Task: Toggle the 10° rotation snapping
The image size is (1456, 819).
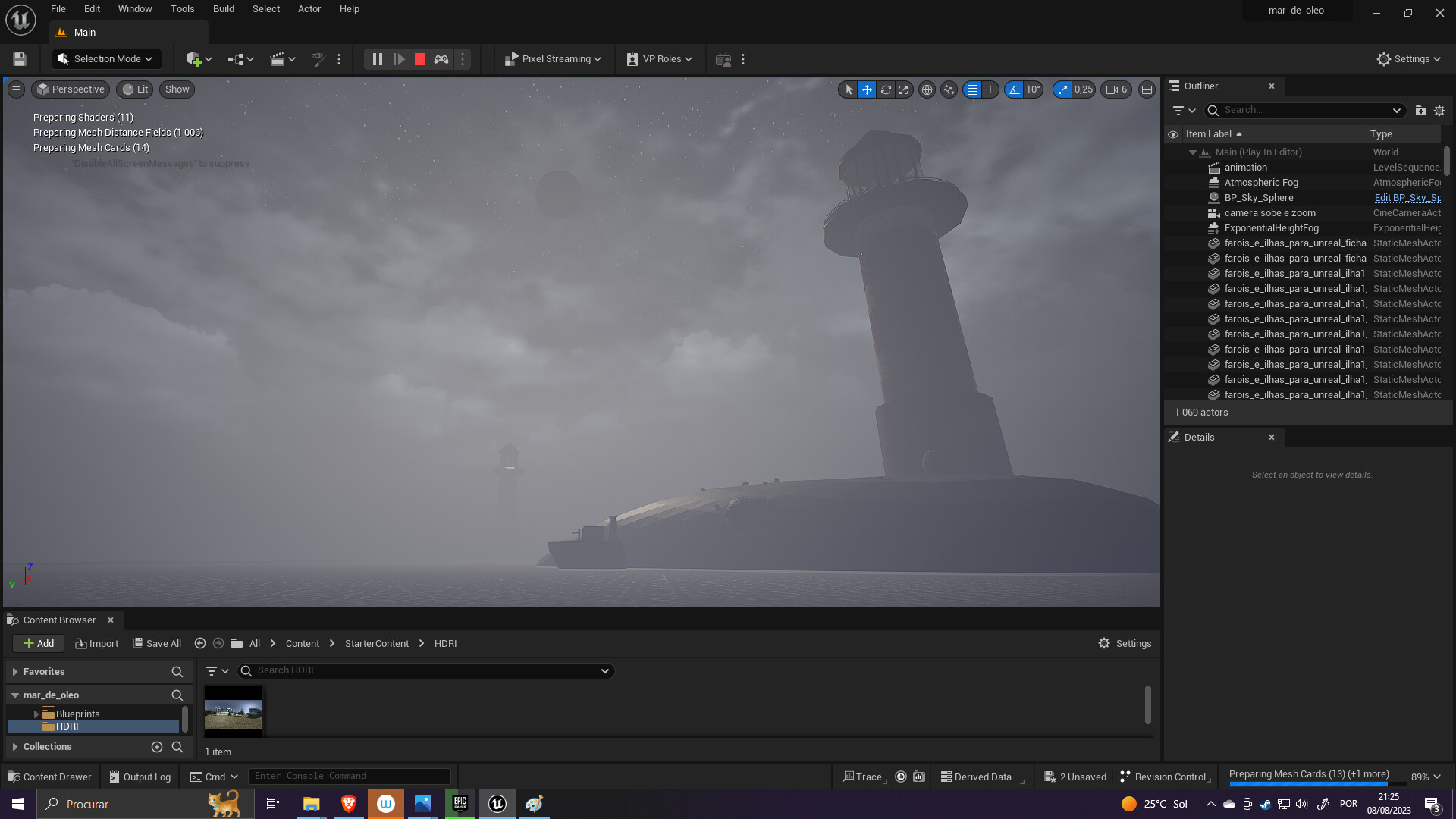Action: [1014, 89]
